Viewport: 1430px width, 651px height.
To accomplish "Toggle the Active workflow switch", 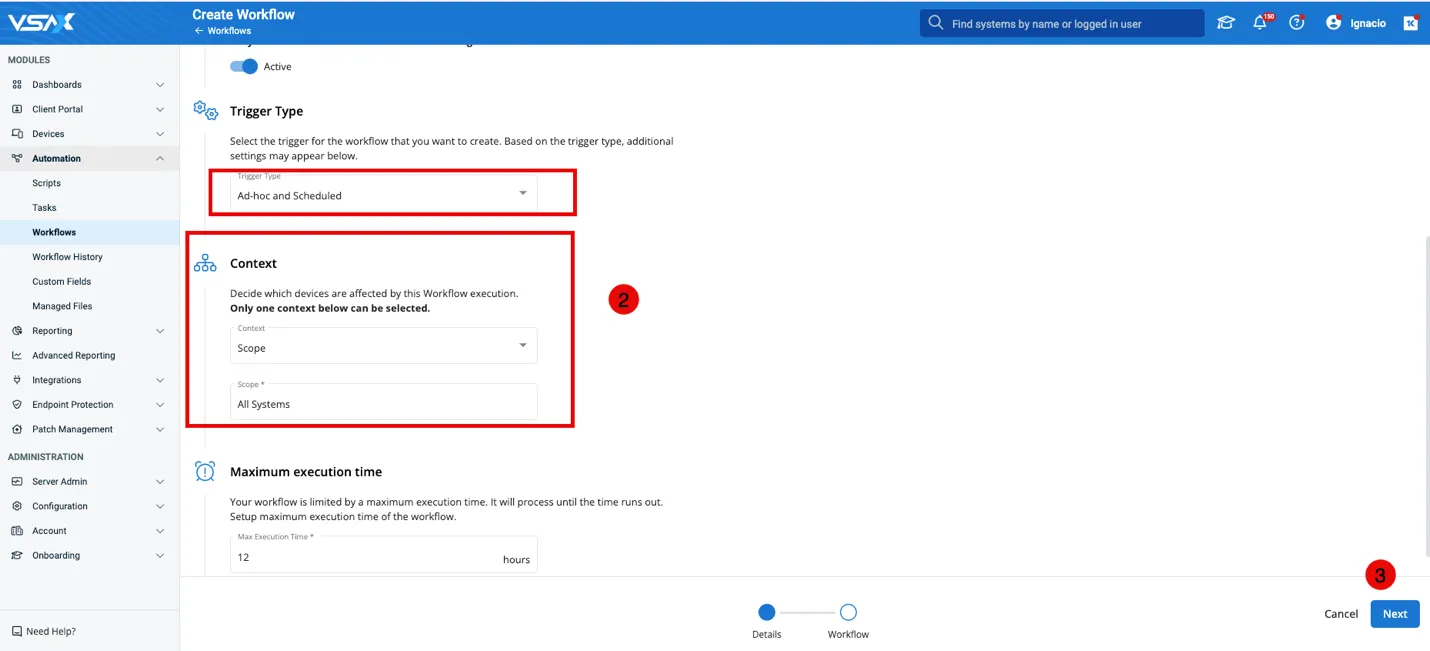I will tap(244, 66).
